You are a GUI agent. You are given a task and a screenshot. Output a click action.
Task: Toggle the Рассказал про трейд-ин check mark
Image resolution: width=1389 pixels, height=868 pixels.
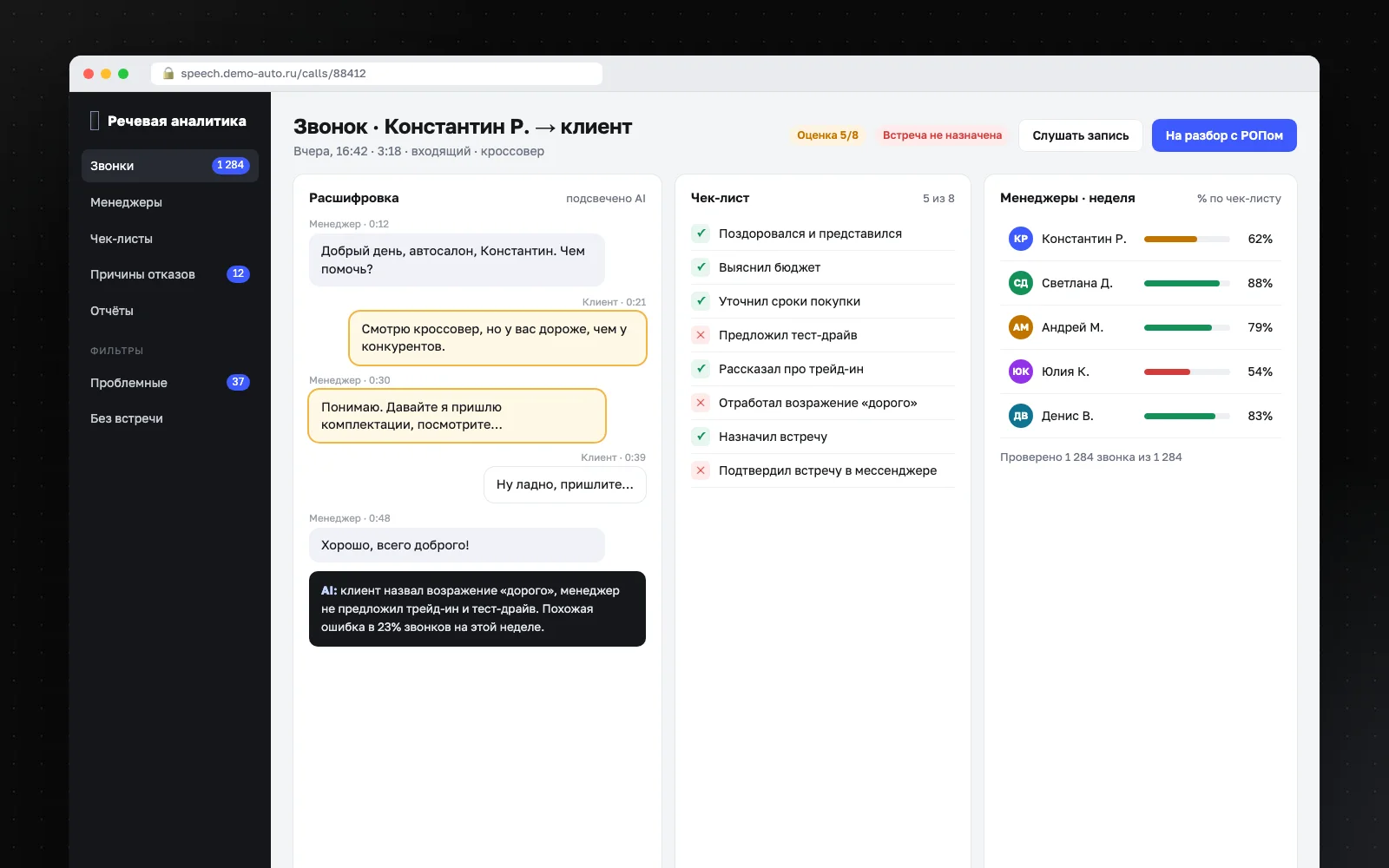pyautogui.click(x=701, y=369)
